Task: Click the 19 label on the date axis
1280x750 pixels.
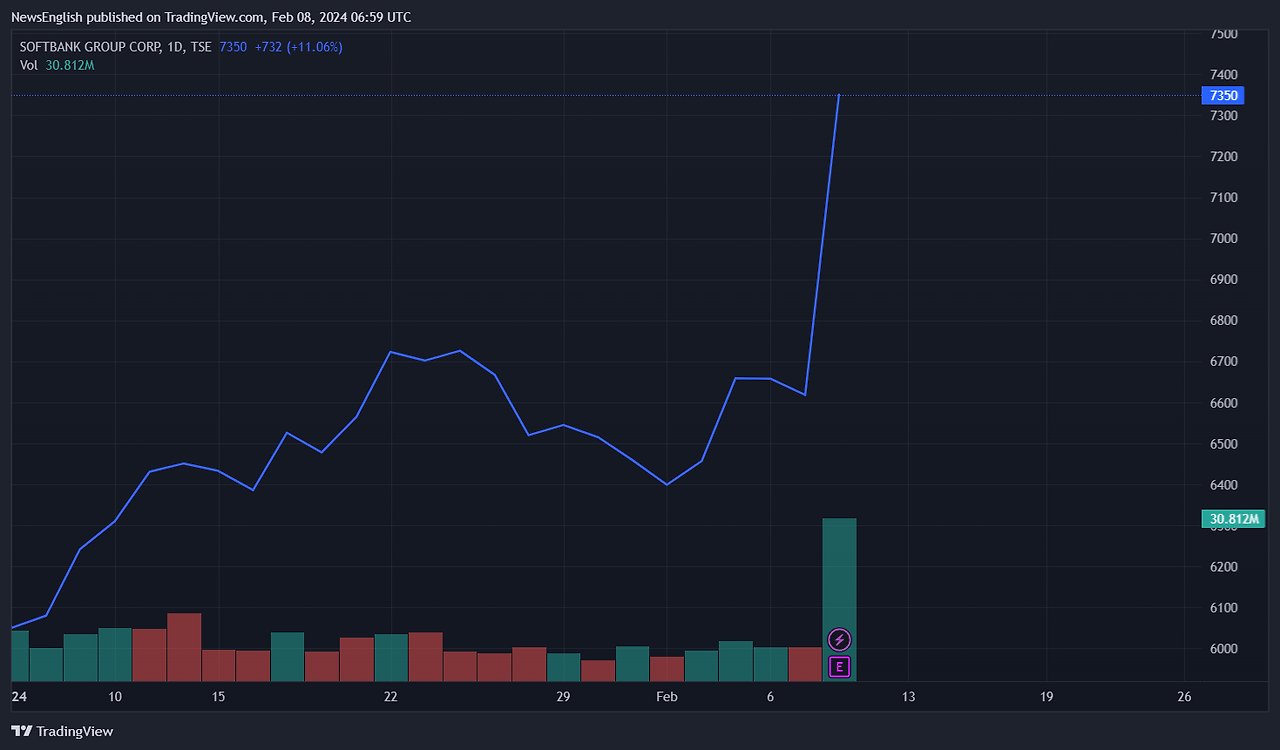Action: click(1046, 697)
